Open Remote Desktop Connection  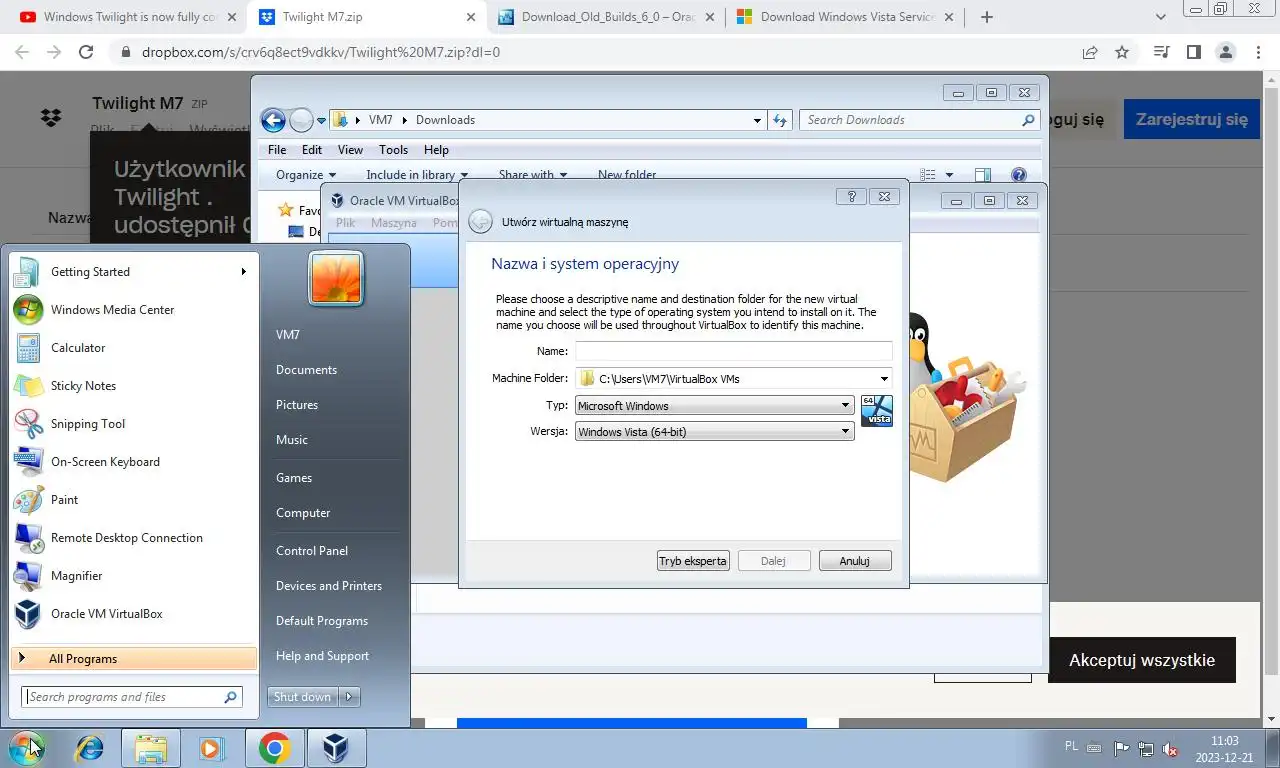tap(133, 538)
